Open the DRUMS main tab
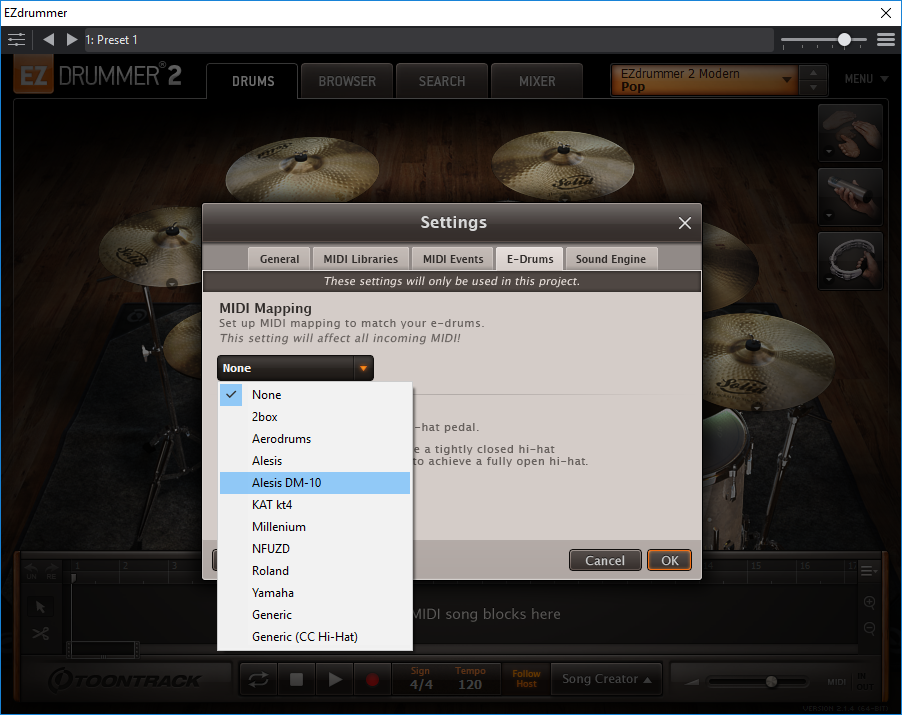 (x=253, y=81)
